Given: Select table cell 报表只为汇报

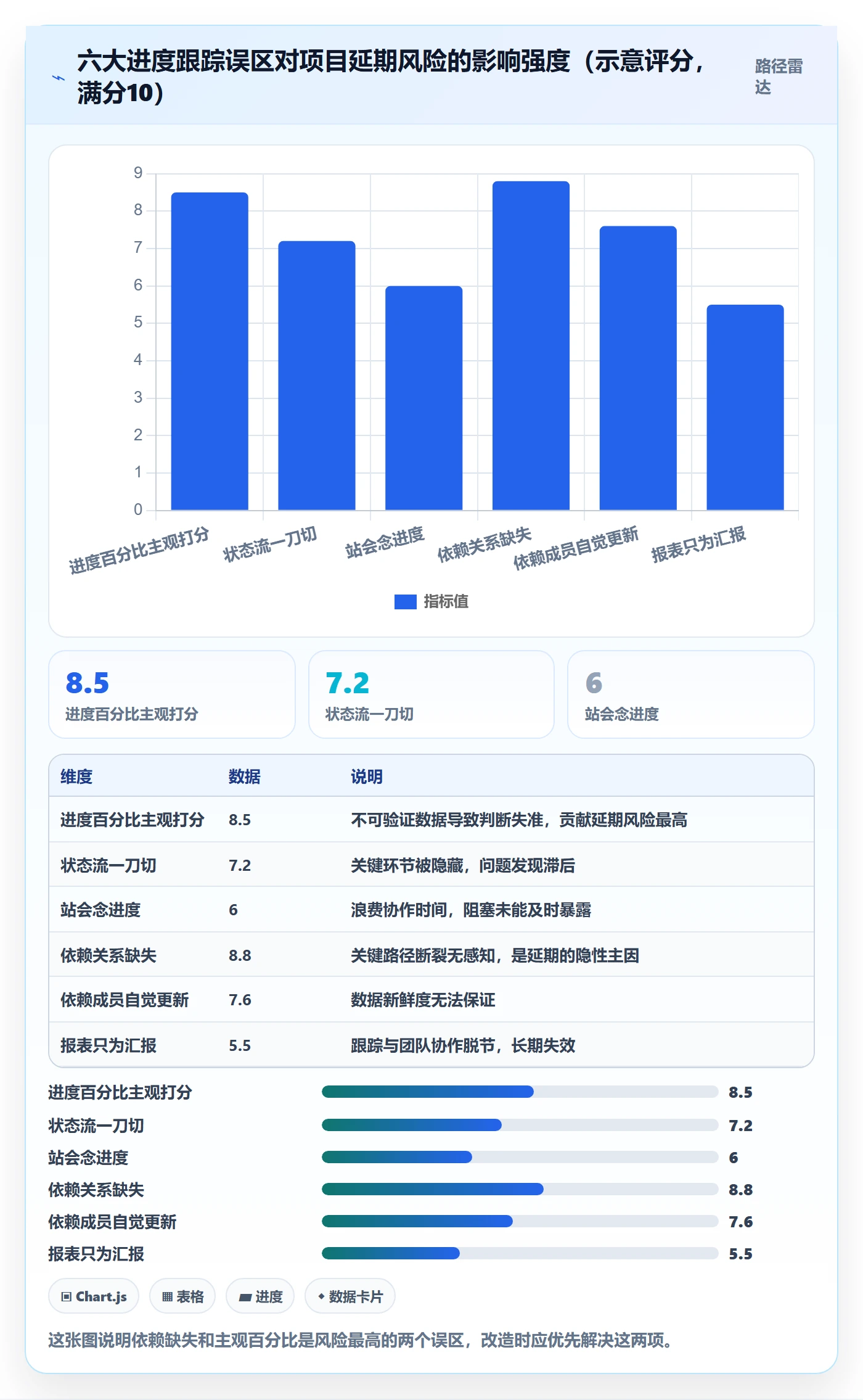Looking at the screenshot, I should (x=108, y=1045).
